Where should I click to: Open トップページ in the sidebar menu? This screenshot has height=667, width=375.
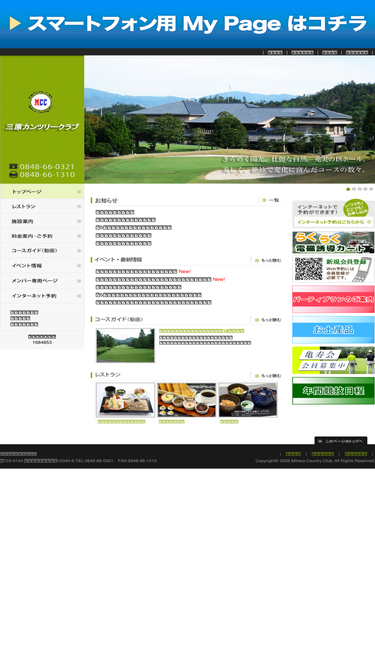[42, 191]
